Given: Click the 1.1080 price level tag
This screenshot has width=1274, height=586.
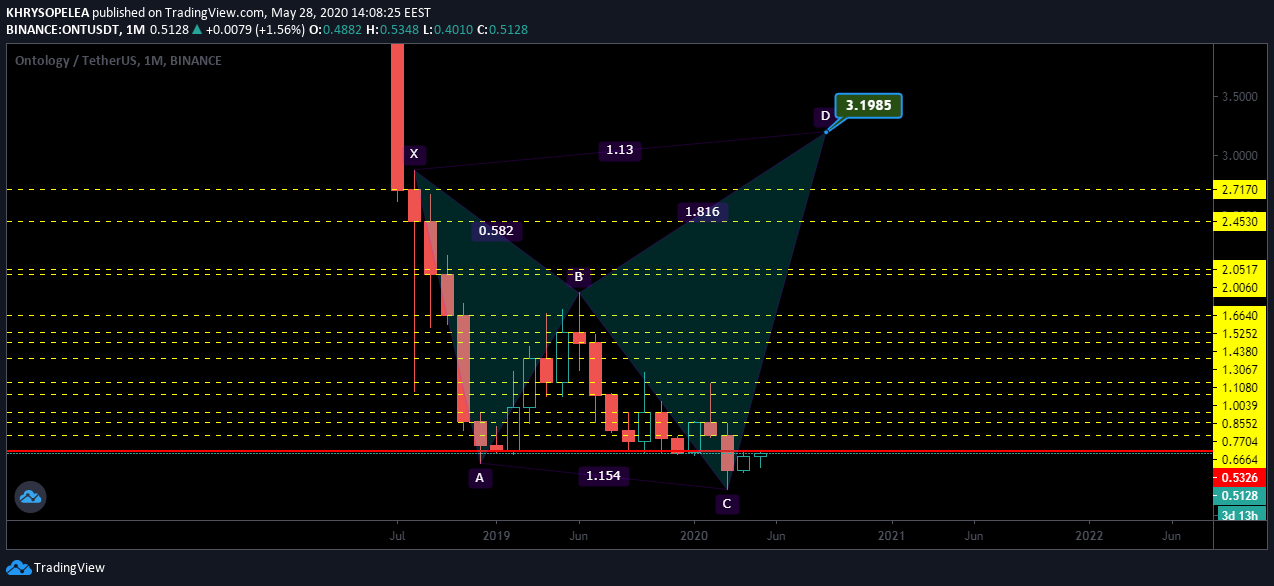Looking at the screenshot, I should pyautogui.click(x=1241, y=387).
